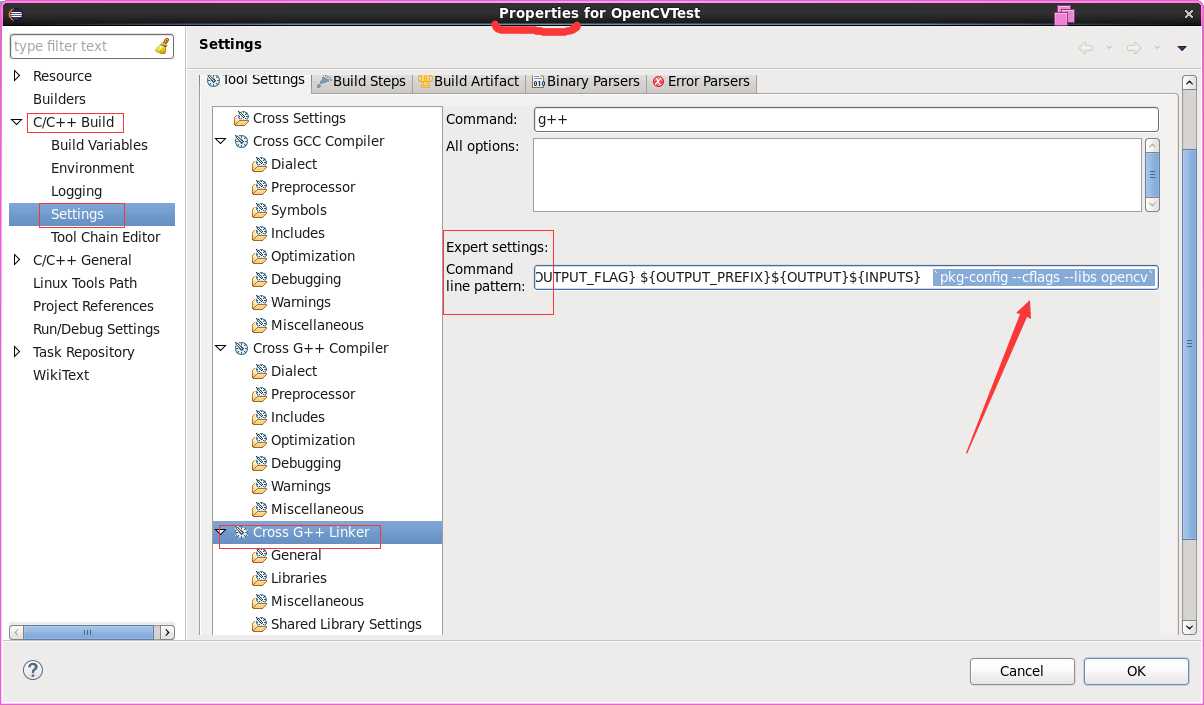The image size is (1204, 705).
Task: Click the Cancel button
Action: 1022,671
